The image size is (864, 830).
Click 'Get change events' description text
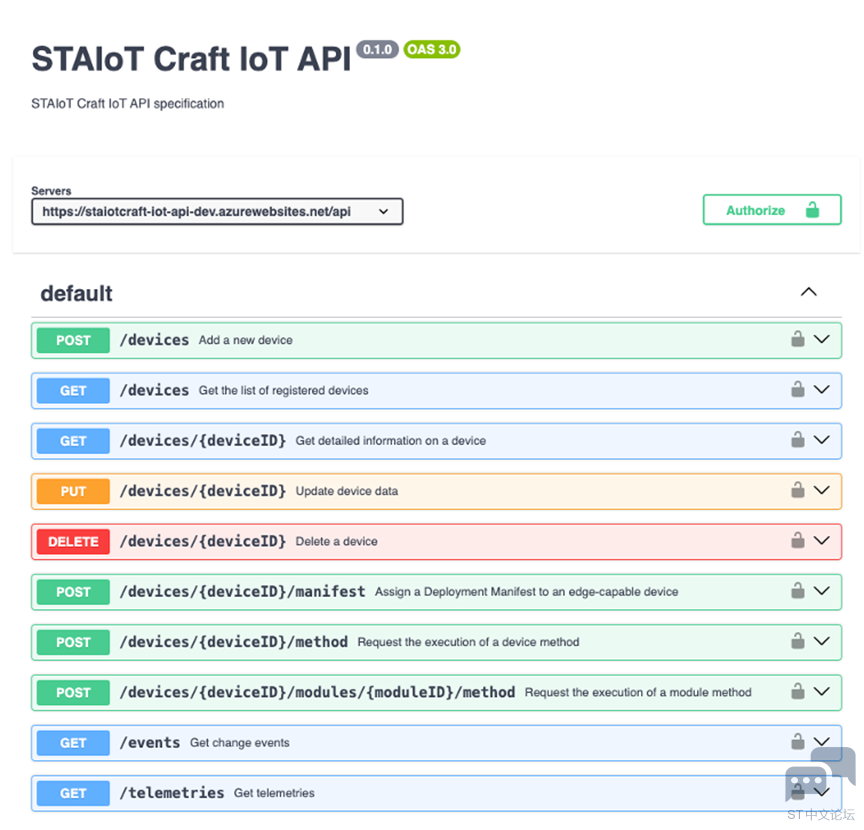240,743
